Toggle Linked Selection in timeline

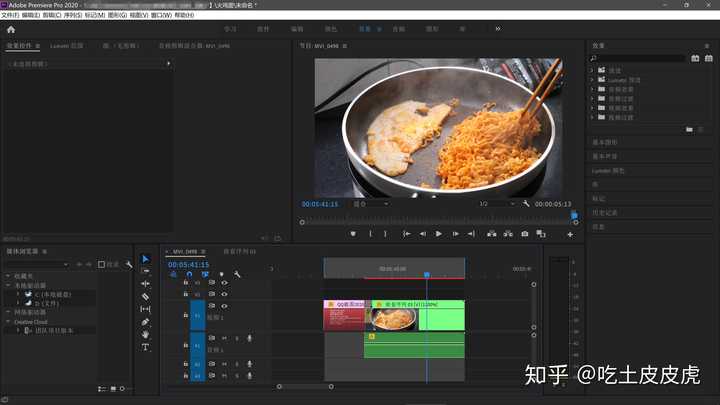(205, 274)
